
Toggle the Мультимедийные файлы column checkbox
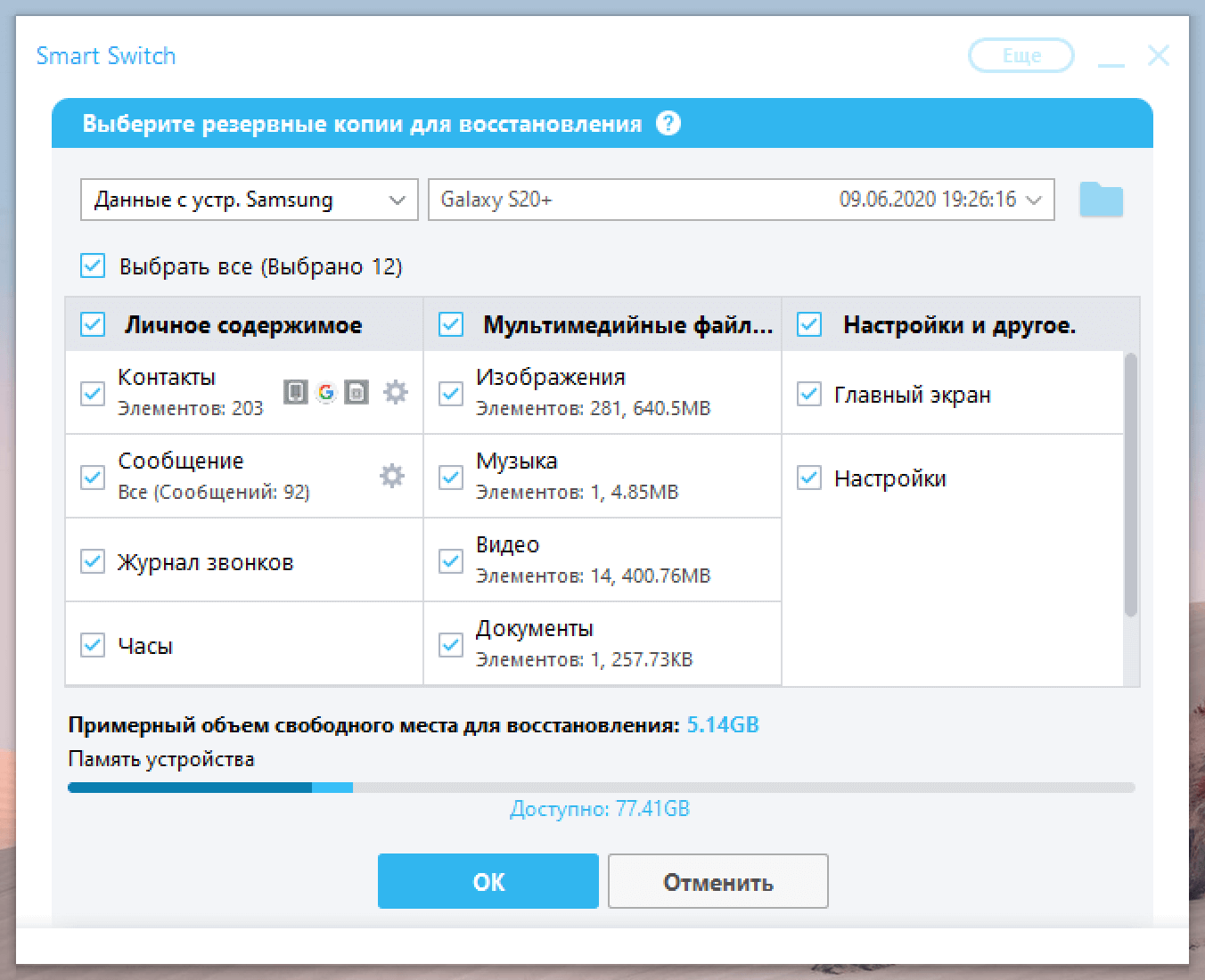coord(451,324)
